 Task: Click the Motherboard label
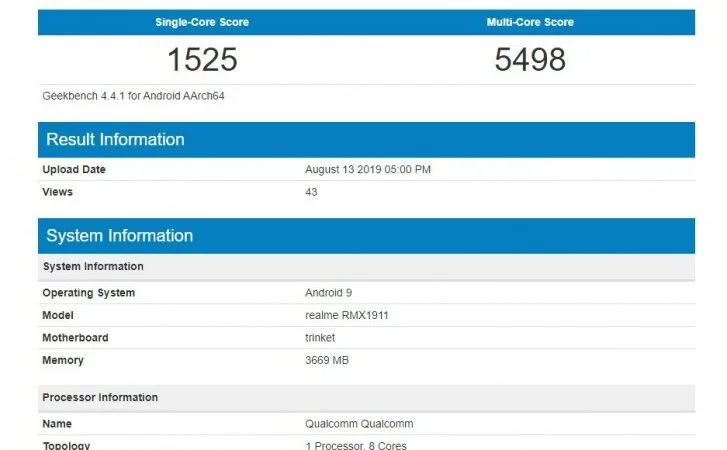[x=75, y=338]
